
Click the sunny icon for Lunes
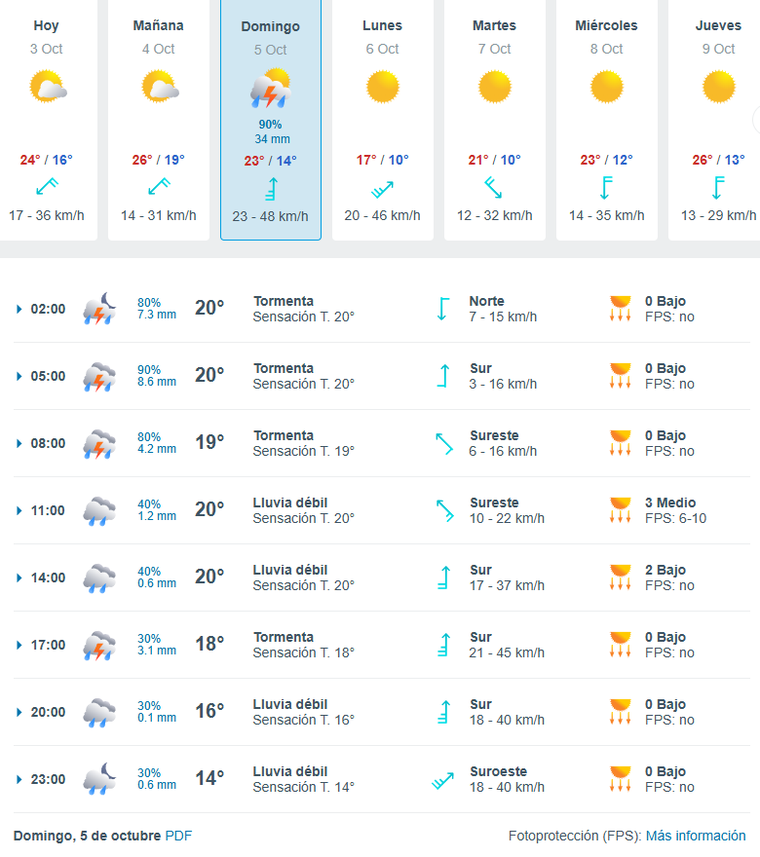click(382, 87)
